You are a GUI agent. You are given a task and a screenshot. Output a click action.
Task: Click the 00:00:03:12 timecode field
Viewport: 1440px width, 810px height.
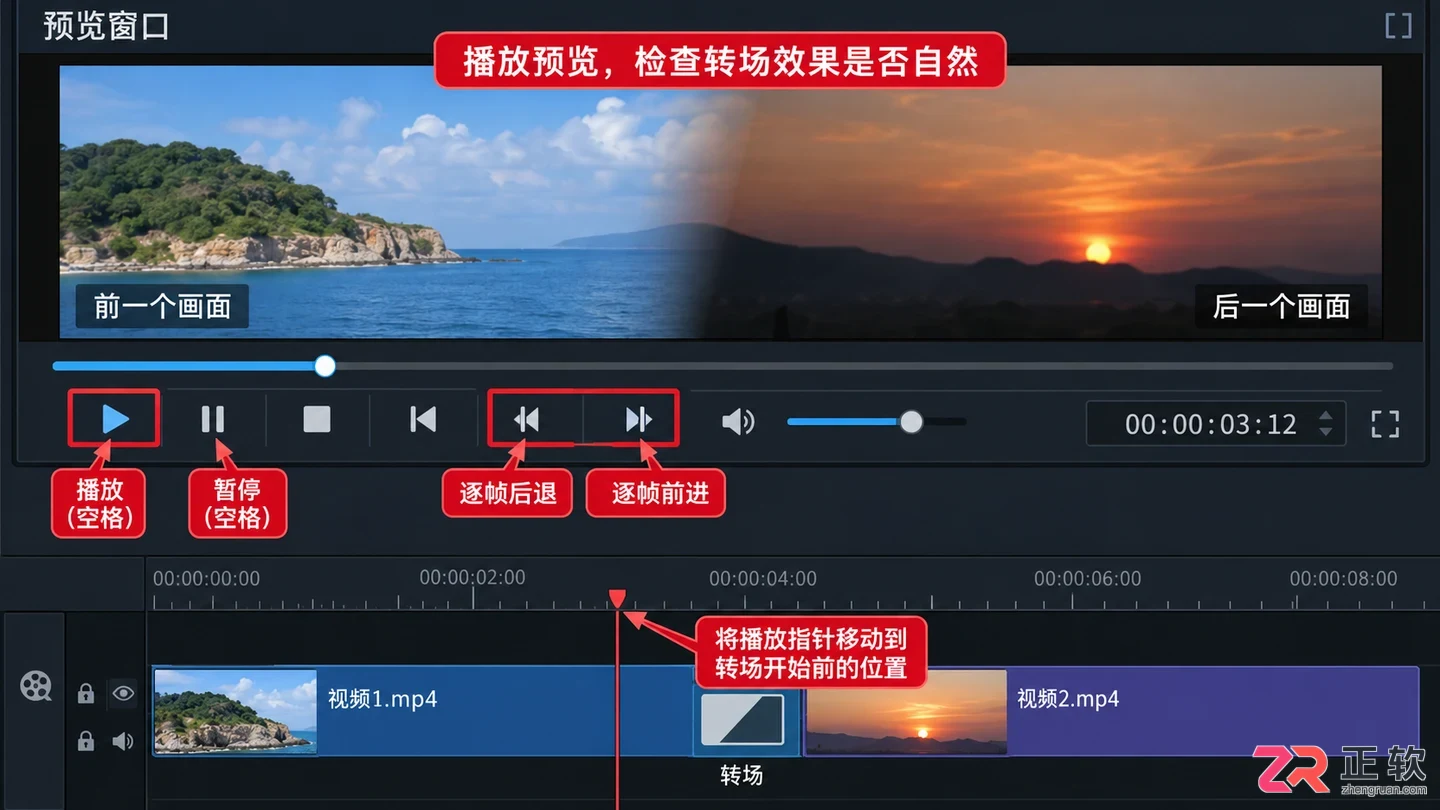[1216, 424]
